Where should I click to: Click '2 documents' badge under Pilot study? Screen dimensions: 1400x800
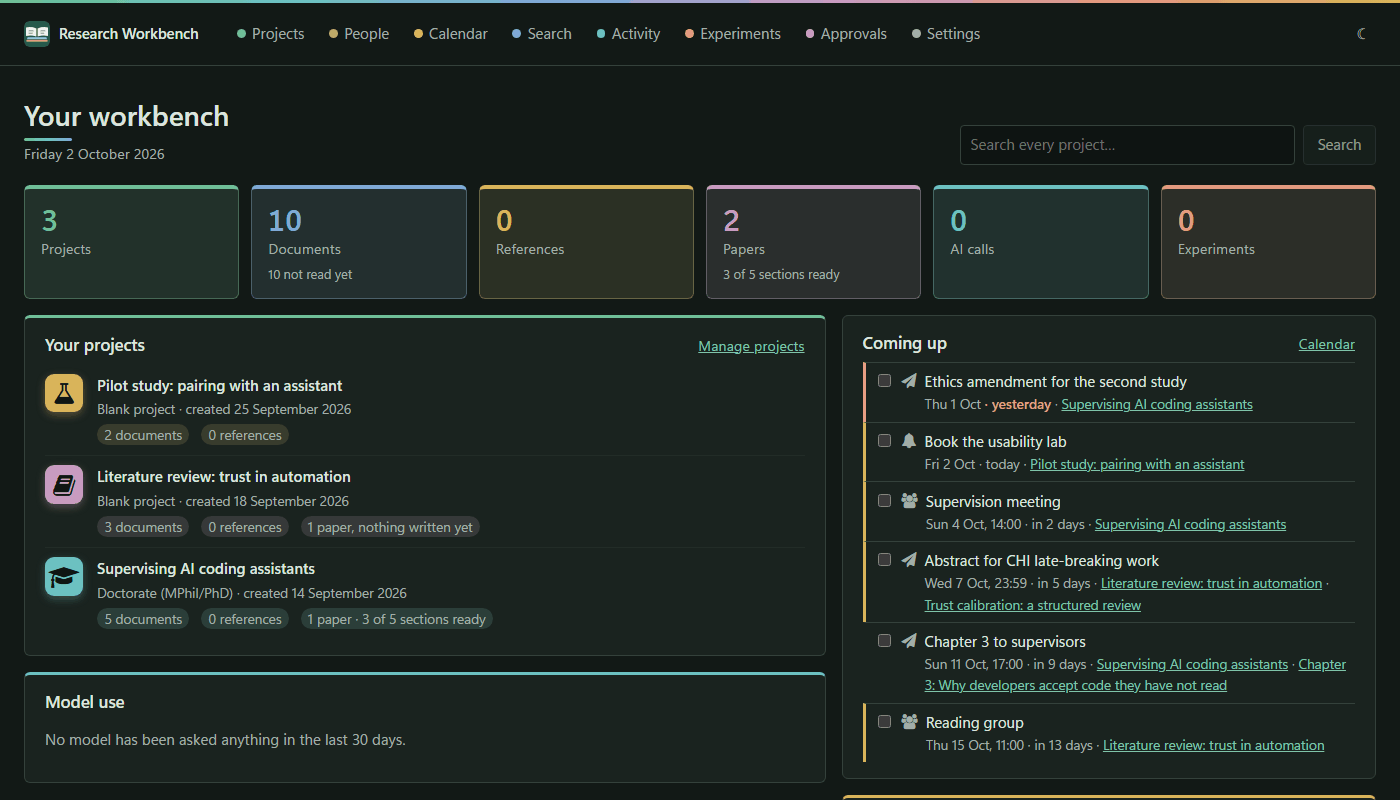pyautogui.click(x=143, y=435)
